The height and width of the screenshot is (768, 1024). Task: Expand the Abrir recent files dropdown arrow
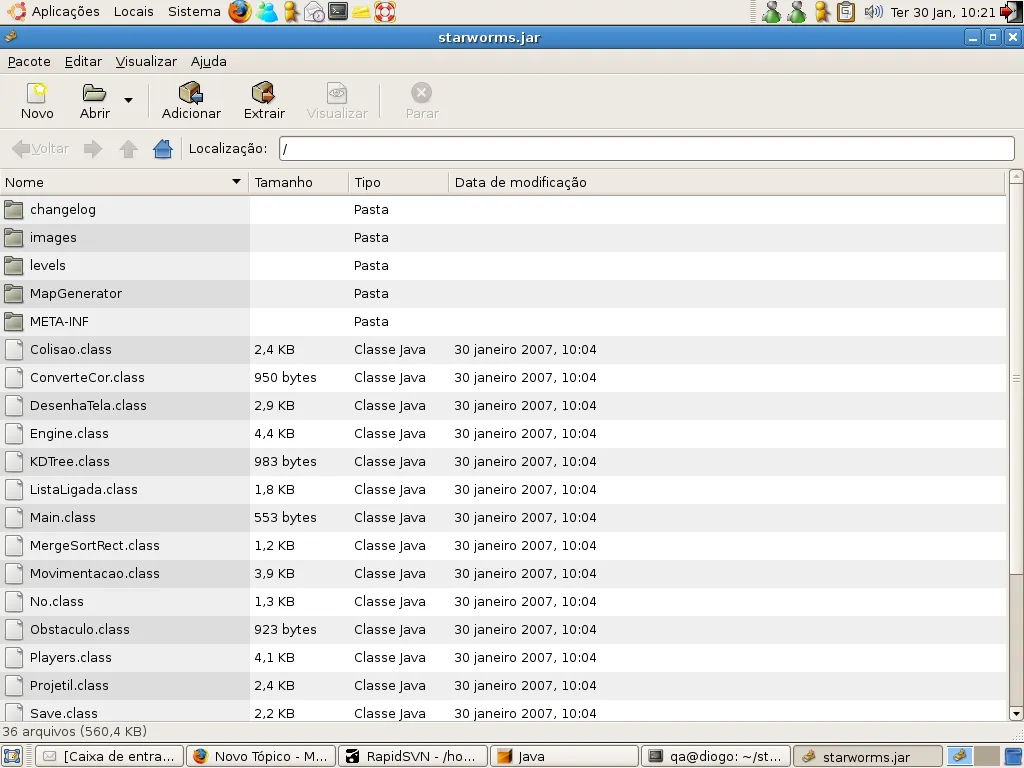(128, 99)
